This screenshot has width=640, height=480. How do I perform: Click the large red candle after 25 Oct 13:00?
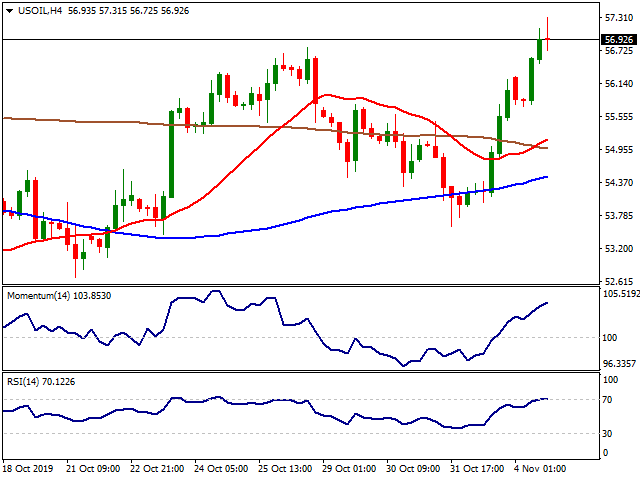click(316, 80)
